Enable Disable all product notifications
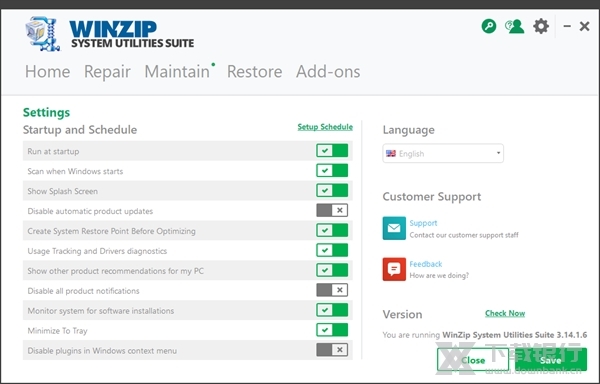Screen dimensions: 600x384 [332, 290]
